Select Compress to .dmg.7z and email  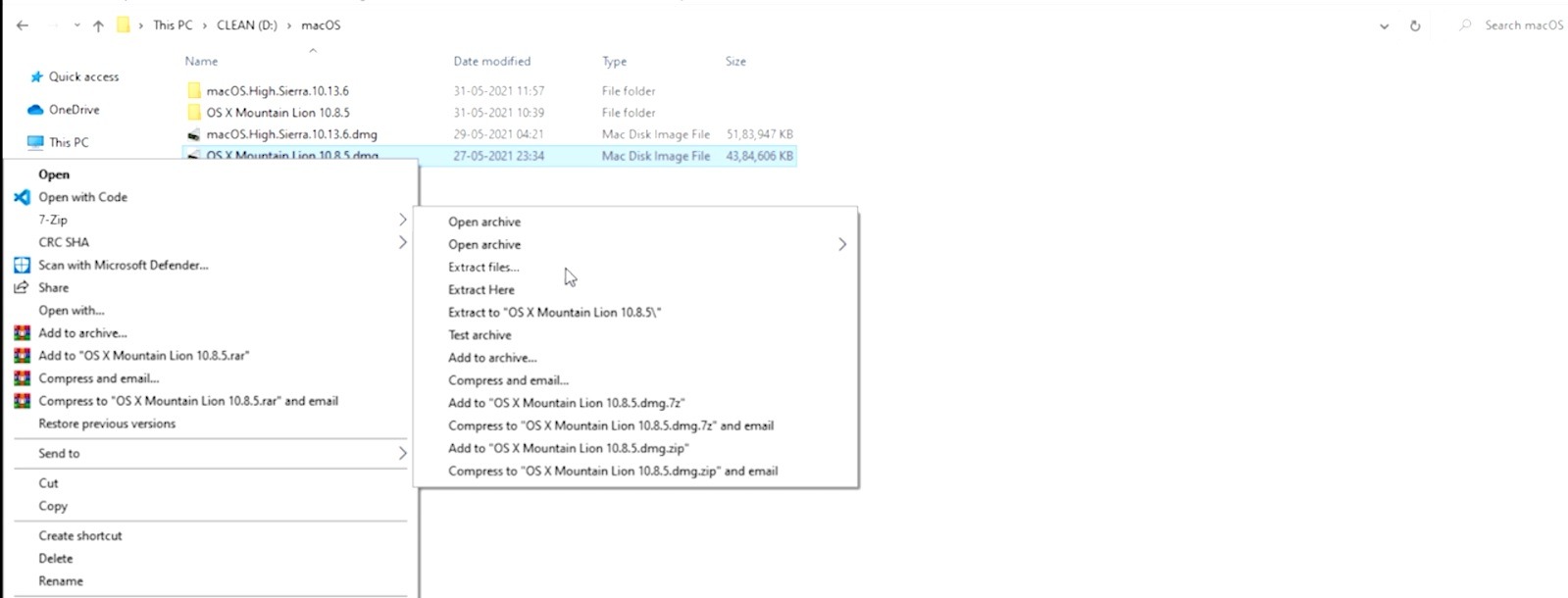[611, 425]
